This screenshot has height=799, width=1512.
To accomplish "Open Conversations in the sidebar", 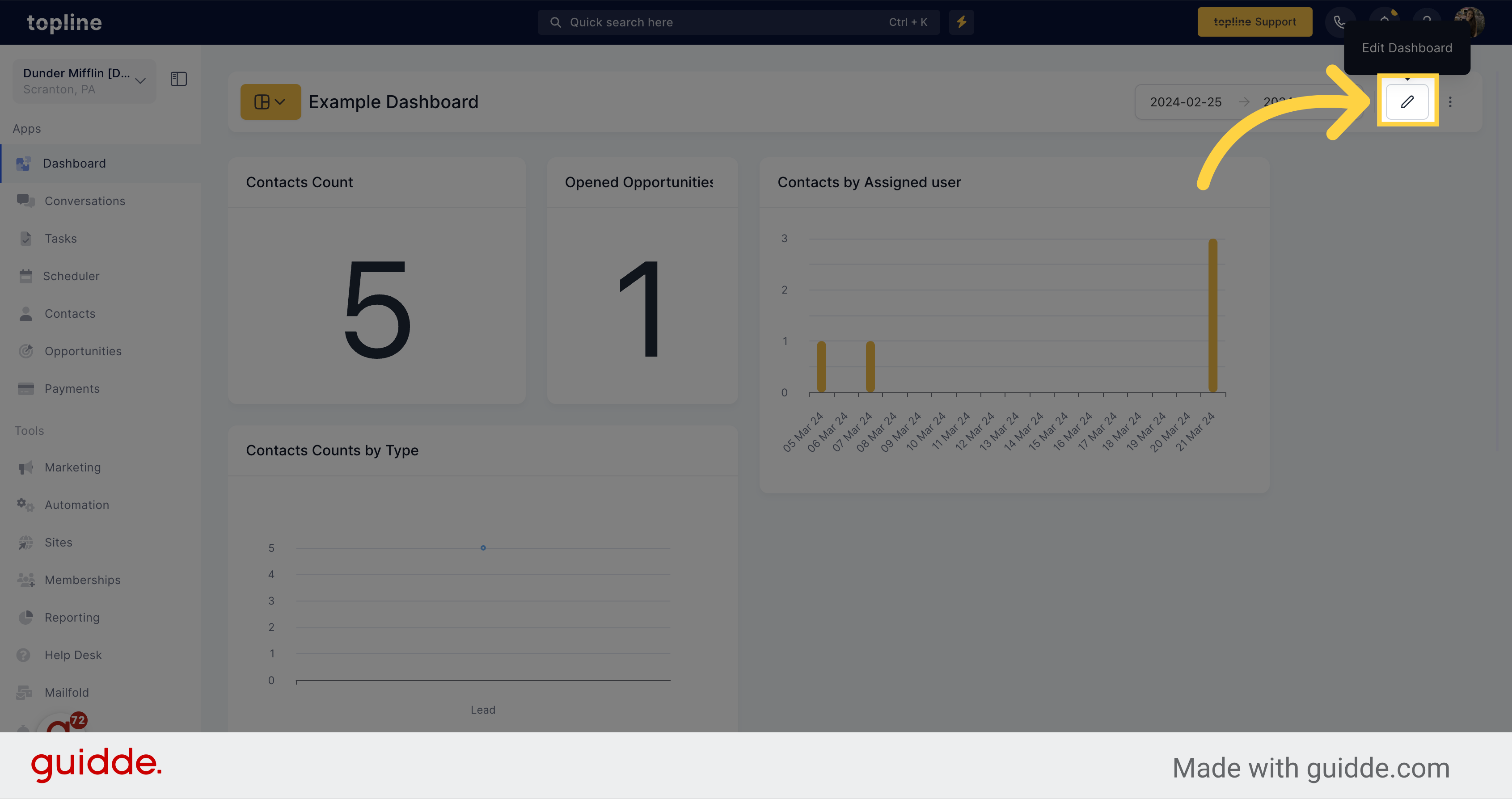I will coord(101,201).
